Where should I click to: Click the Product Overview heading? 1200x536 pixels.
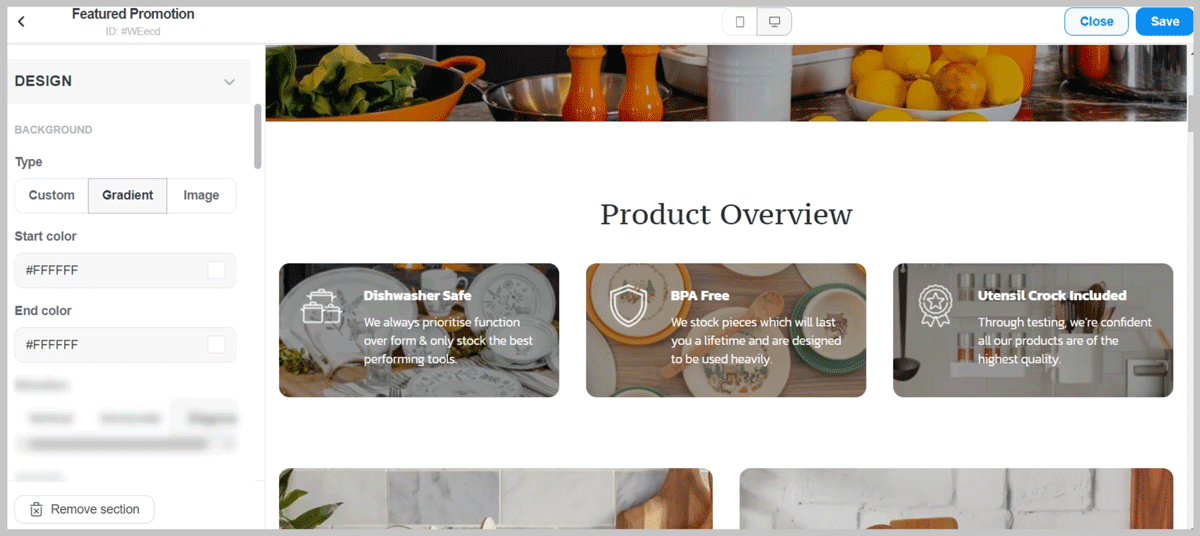[x=726, y=214]
